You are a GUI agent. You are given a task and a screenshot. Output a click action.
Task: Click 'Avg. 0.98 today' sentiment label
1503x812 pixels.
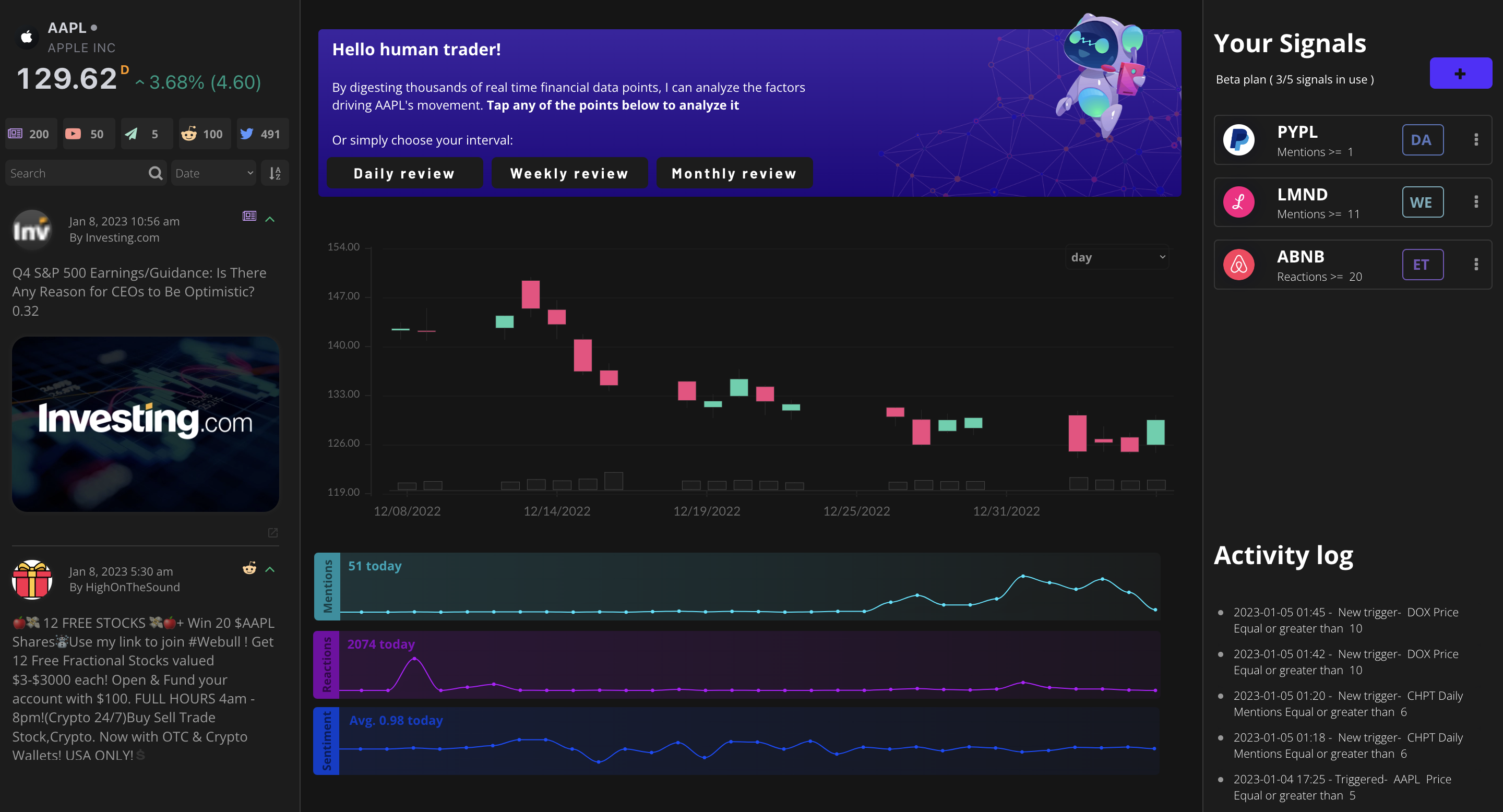396,721
